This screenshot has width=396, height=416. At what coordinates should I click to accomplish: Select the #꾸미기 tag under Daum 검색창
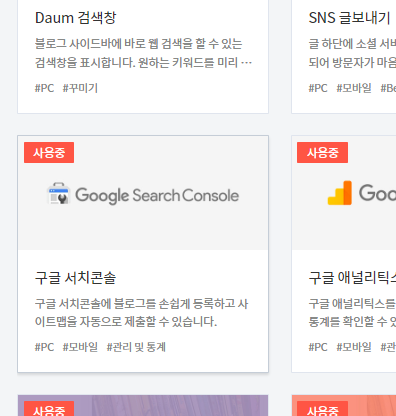point(80,88)
